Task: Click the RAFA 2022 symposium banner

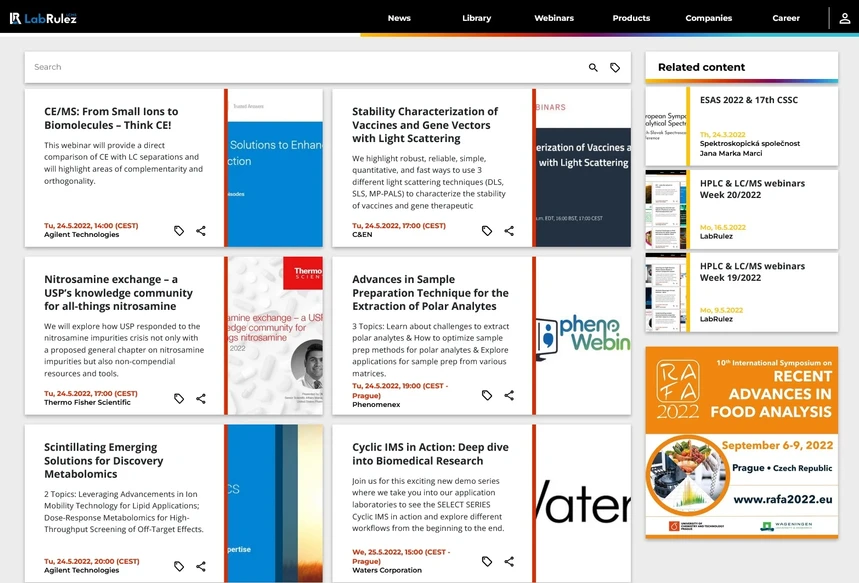Action: click(741, 442)
